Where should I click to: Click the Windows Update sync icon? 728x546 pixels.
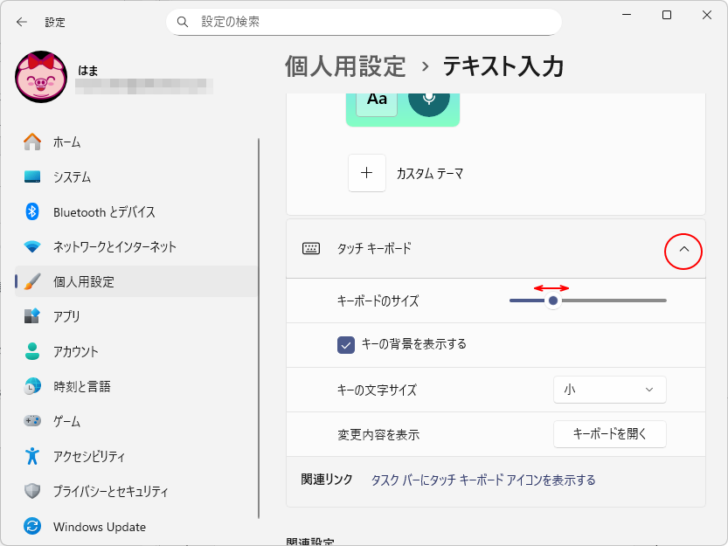(x=32, y=526)
